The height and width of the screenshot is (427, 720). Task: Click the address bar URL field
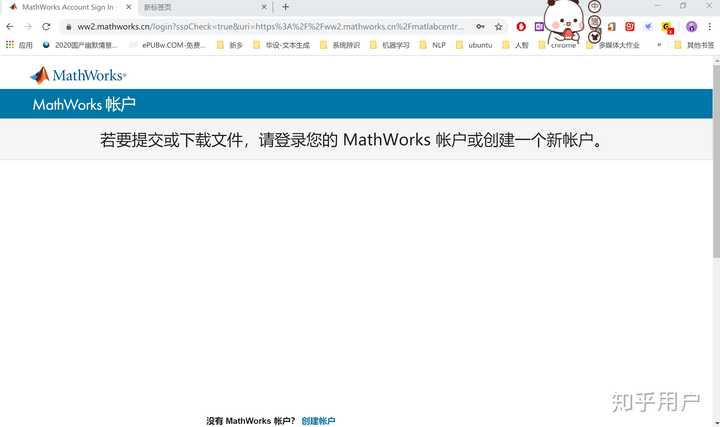(271, 27)
